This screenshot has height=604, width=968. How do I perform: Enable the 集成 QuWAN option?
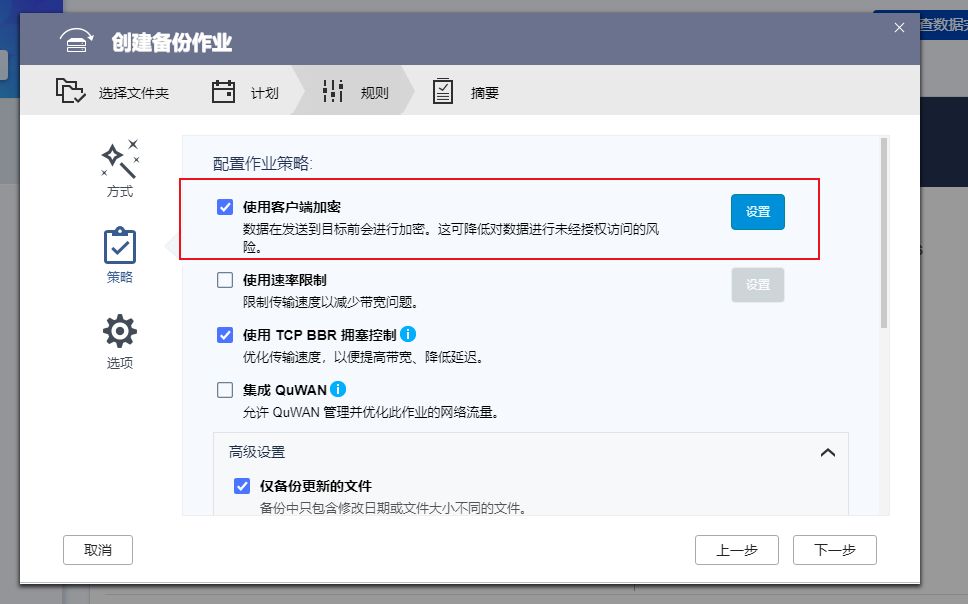(x=225, y=390)
